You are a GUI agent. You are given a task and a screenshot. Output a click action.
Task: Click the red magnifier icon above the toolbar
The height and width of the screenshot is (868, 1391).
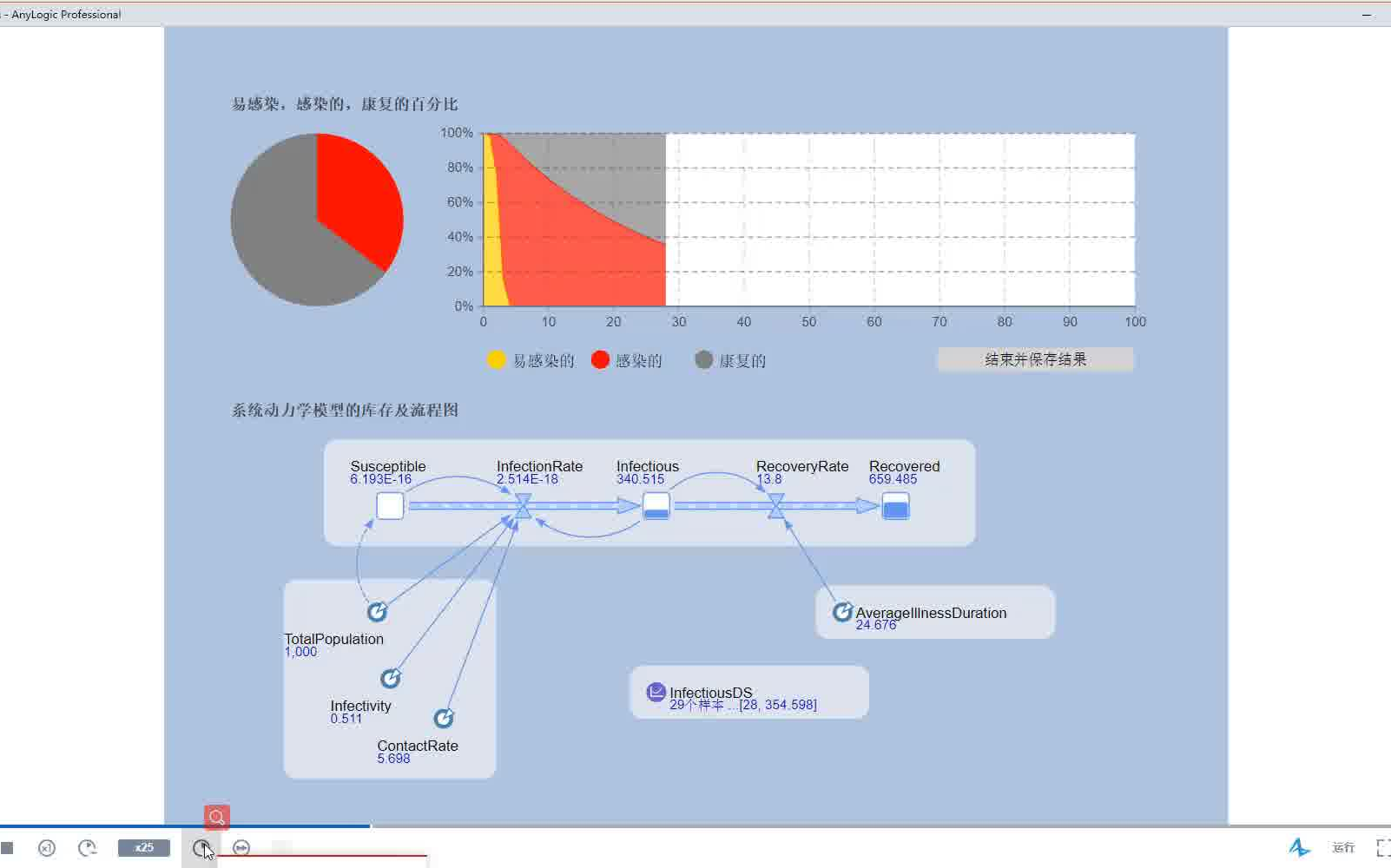pyautogui.click(x=215, y=817)
